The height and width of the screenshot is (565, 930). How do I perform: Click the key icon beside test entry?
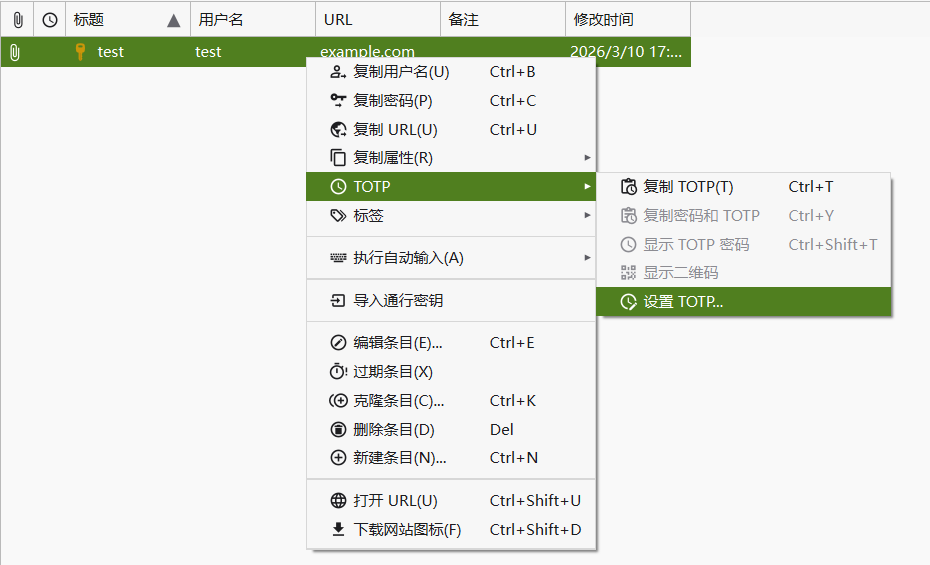pyautogui.click(x=81, y=52)
